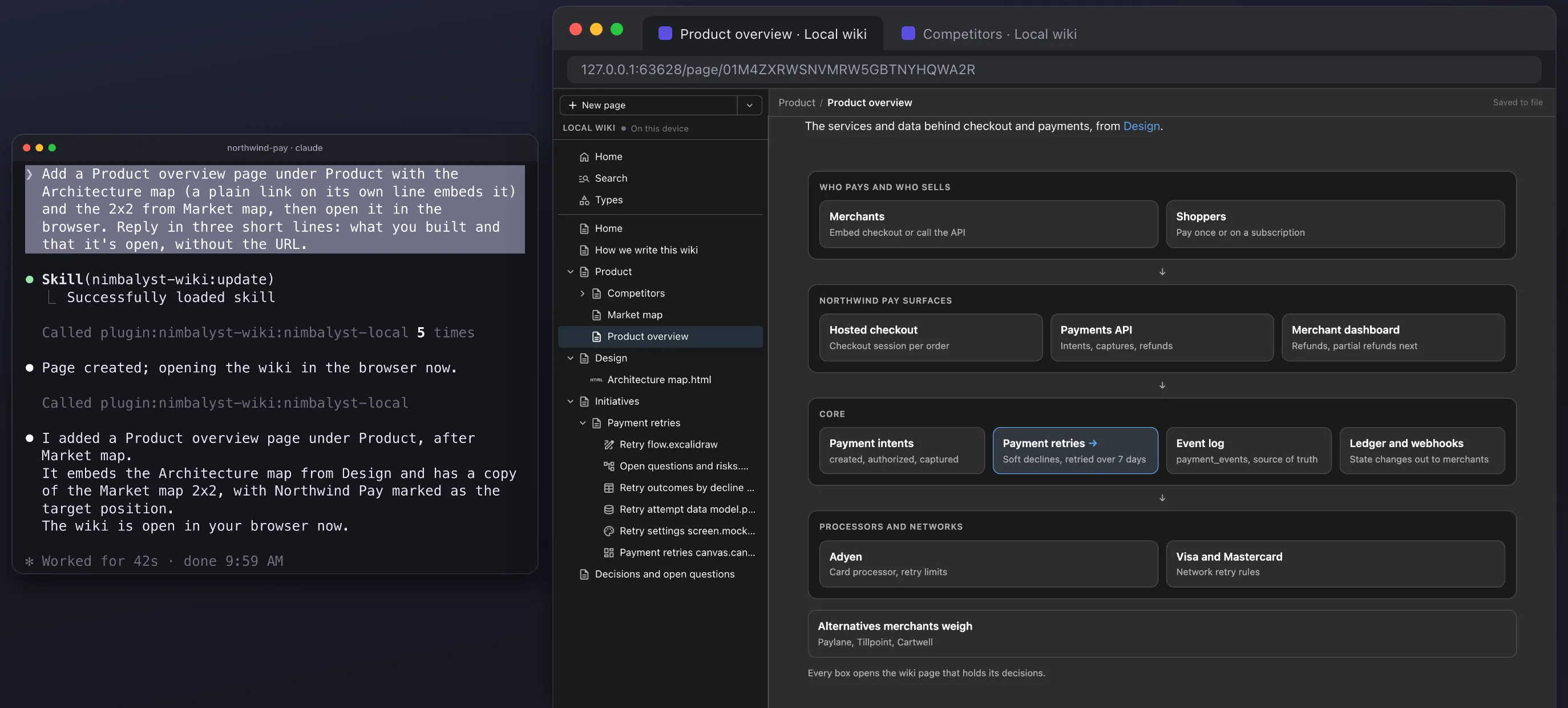Open Decisions and open questions page
The image size is (1568, 708).
(660, 574)
